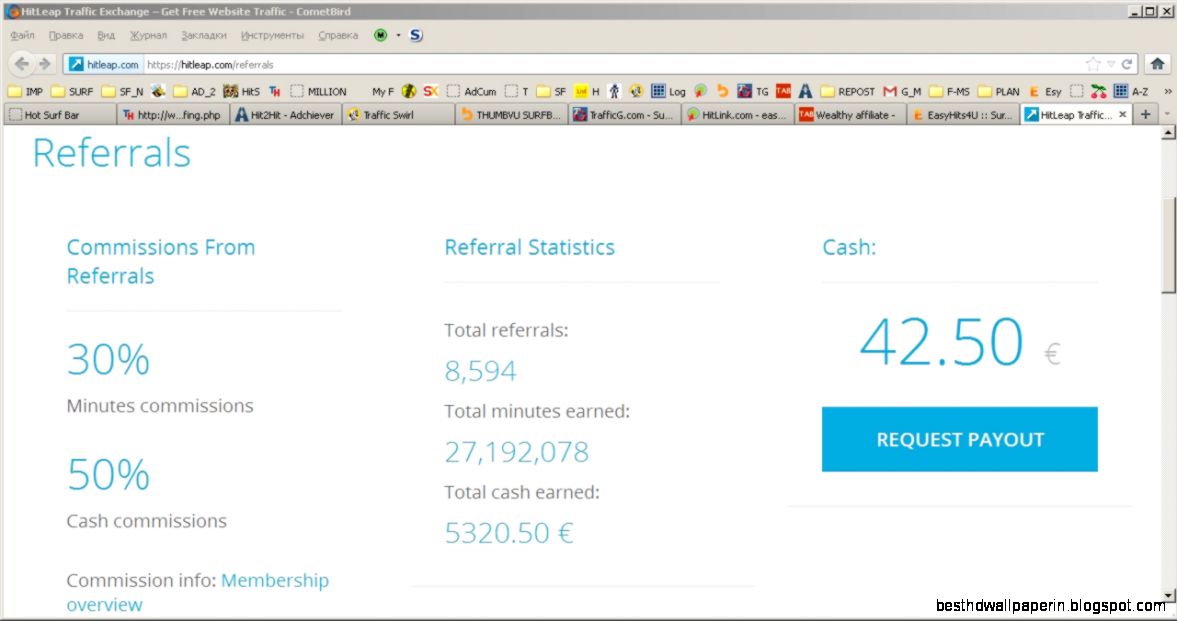This screenshot has width=1177, height=621.
Task: Click the Home button in the navigation bar
Action: click(x=1158, y=62)
